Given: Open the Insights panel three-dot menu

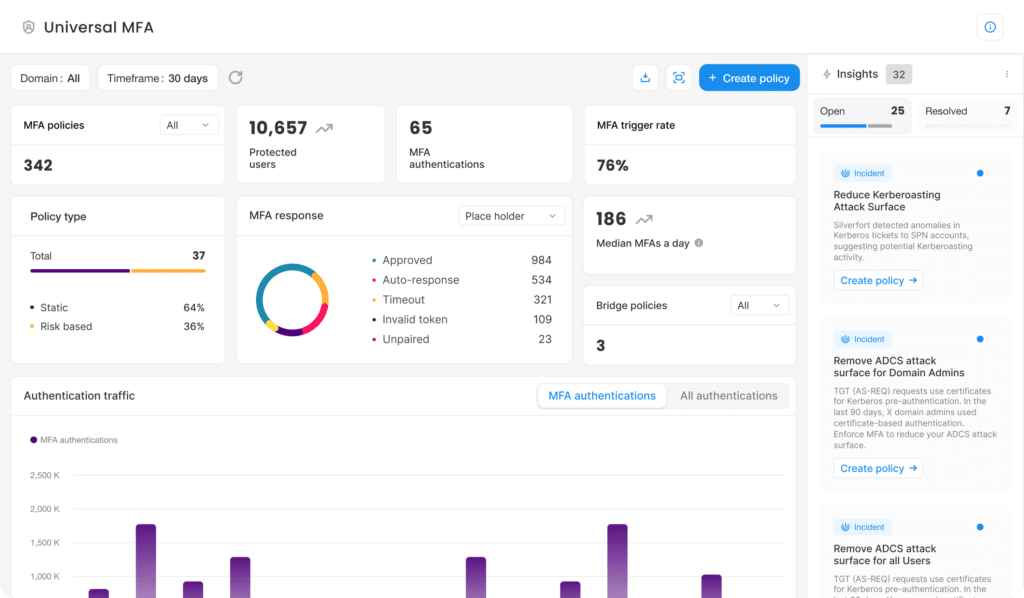Looking at the screenshot, I should point(1006,74).
